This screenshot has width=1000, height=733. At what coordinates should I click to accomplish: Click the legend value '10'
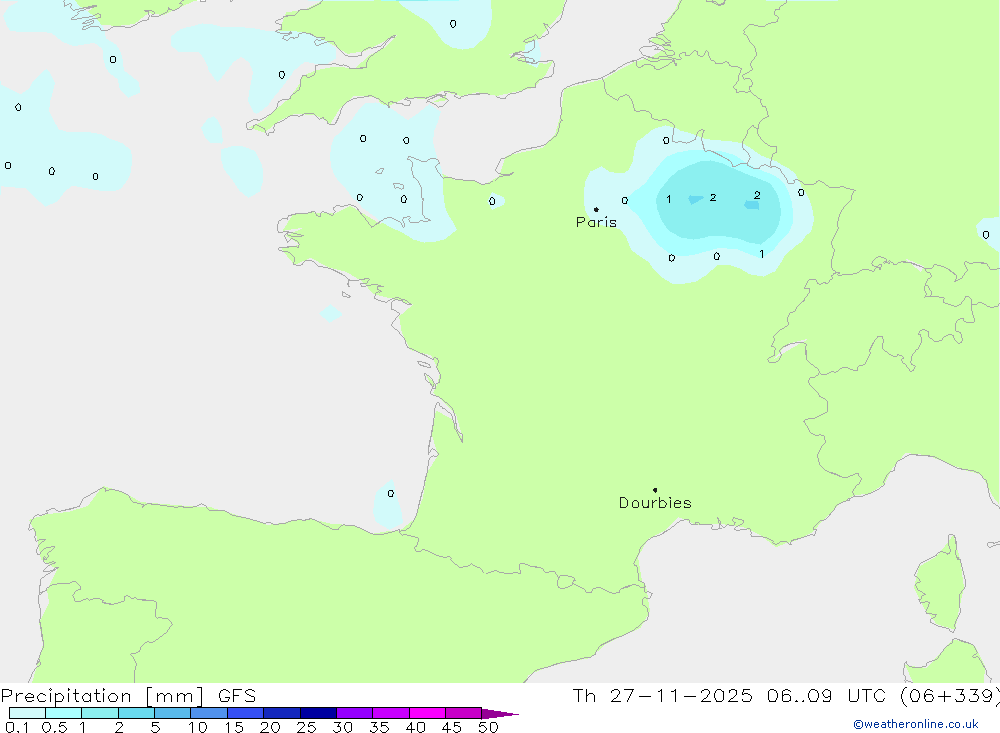198,727
